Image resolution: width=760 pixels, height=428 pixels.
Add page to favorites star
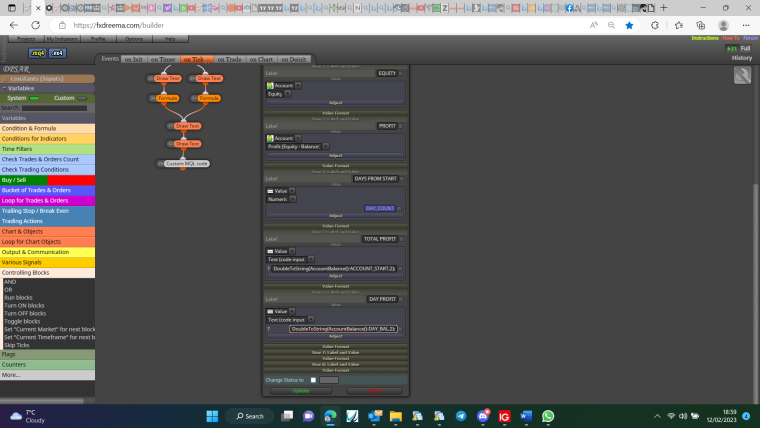tap(629, 25)
